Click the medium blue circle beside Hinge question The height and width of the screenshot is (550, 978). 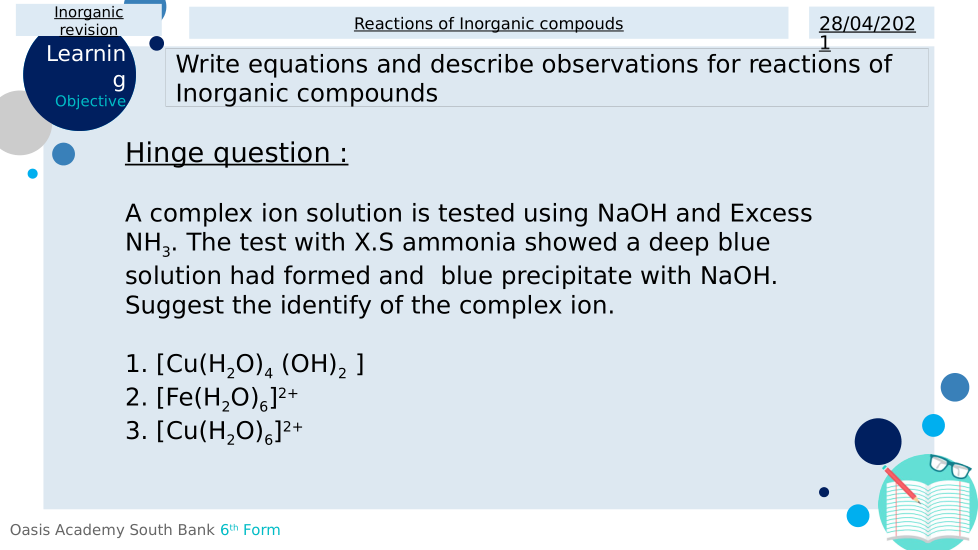(63, 154)
